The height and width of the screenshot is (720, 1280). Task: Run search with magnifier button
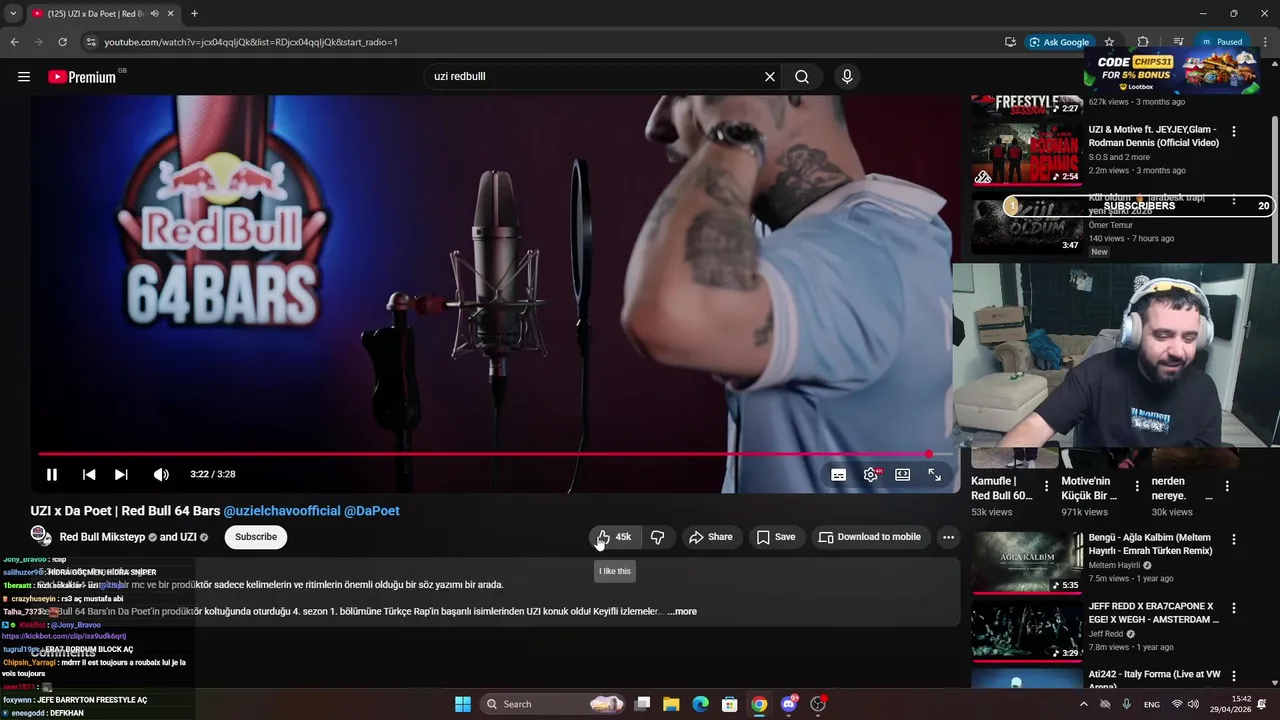(802, 77)
